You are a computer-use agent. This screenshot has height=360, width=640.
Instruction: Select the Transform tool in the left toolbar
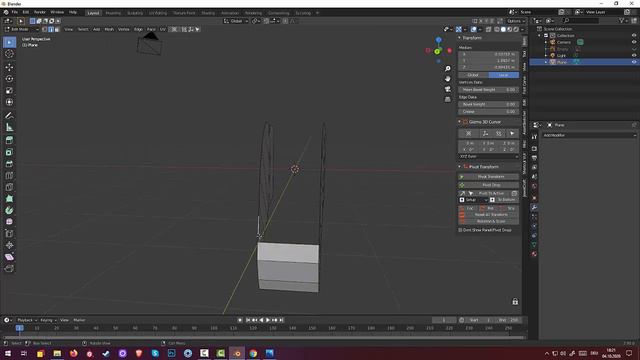point(9,102)
